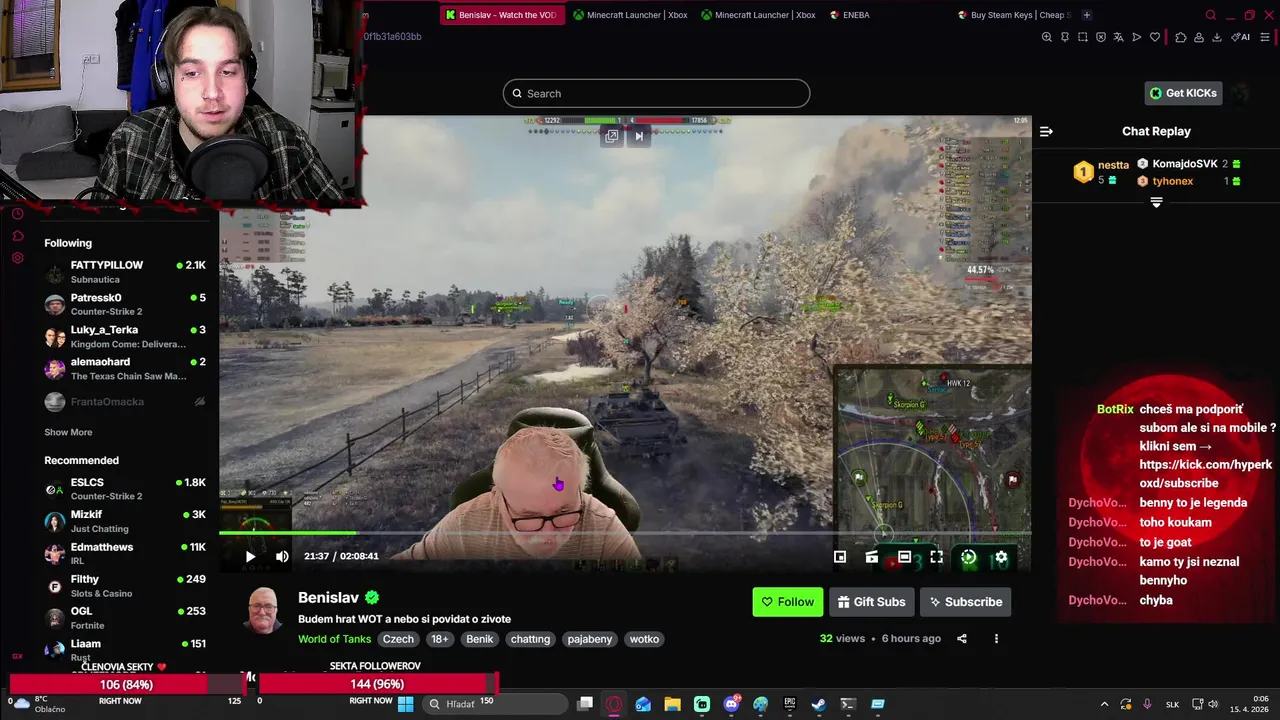Image resolution: width=1280 pixels, height=720 pixels.
Task: Seek on the video progress bar
Action: (x=625, y=533)
